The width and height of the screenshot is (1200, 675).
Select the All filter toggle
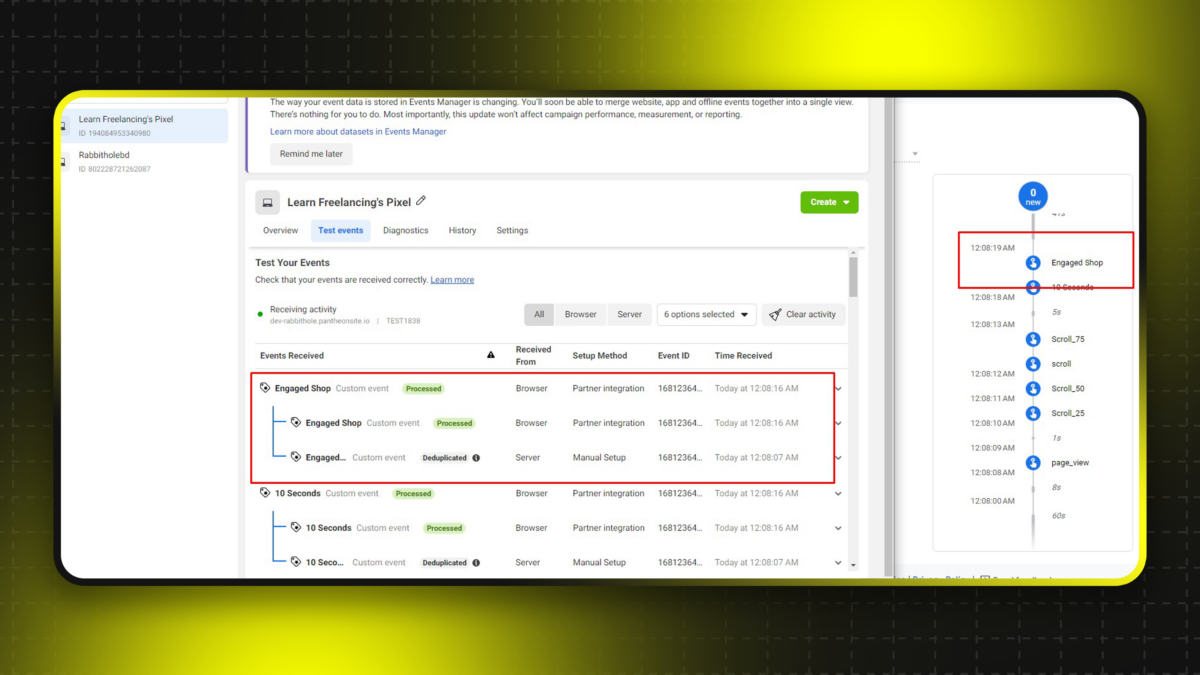click(539, 314)
